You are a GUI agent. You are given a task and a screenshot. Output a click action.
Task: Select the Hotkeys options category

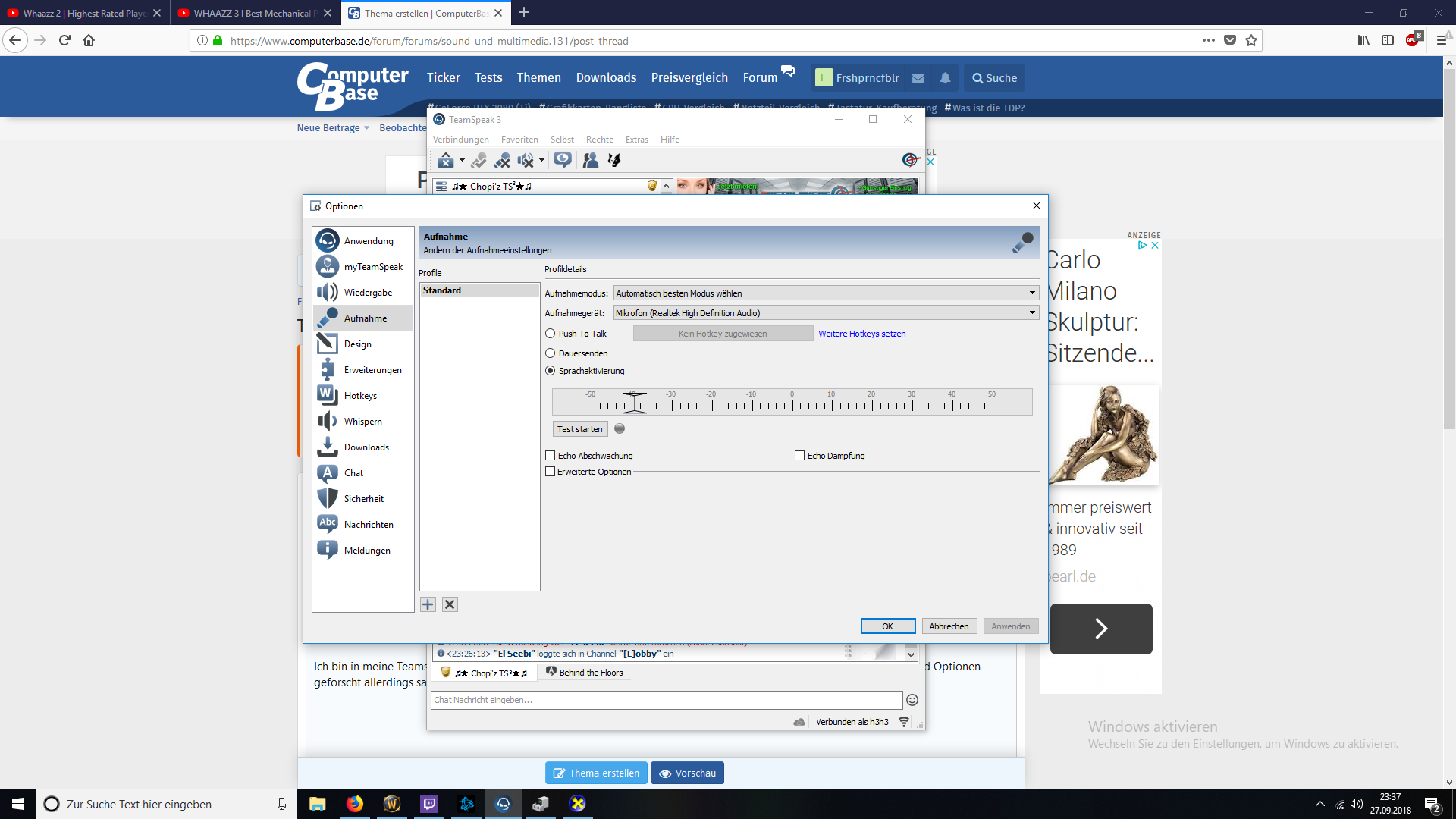pos(359,396)
